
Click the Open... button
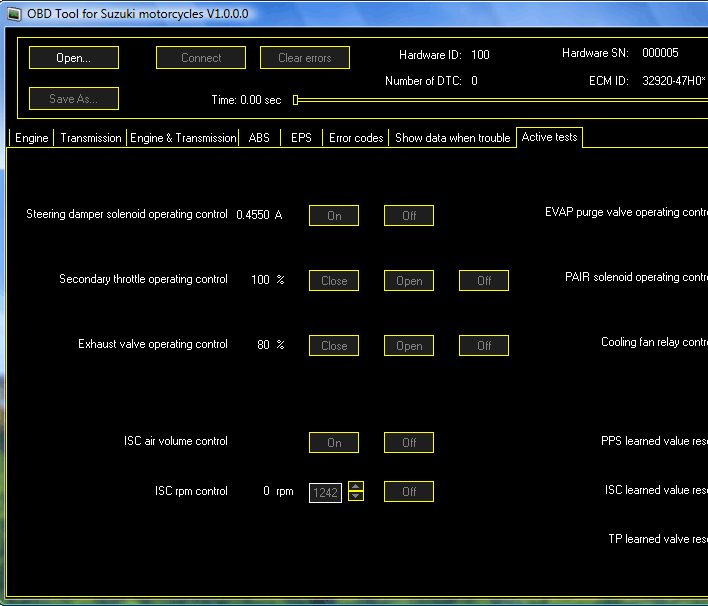74,58
